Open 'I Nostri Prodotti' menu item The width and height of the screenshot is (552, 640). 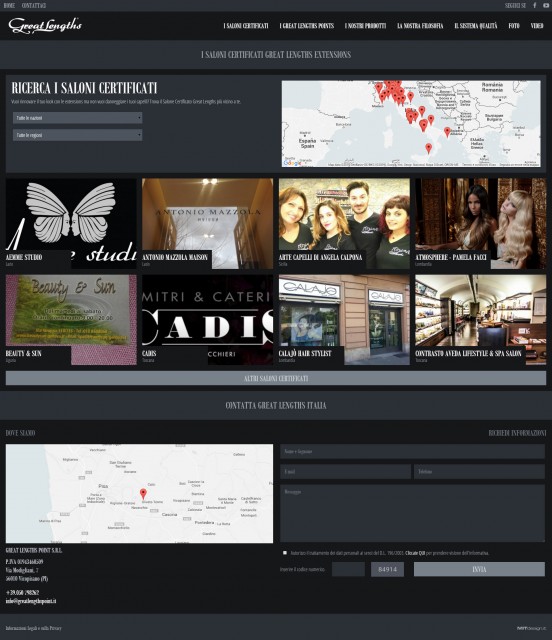coord(365,26)
